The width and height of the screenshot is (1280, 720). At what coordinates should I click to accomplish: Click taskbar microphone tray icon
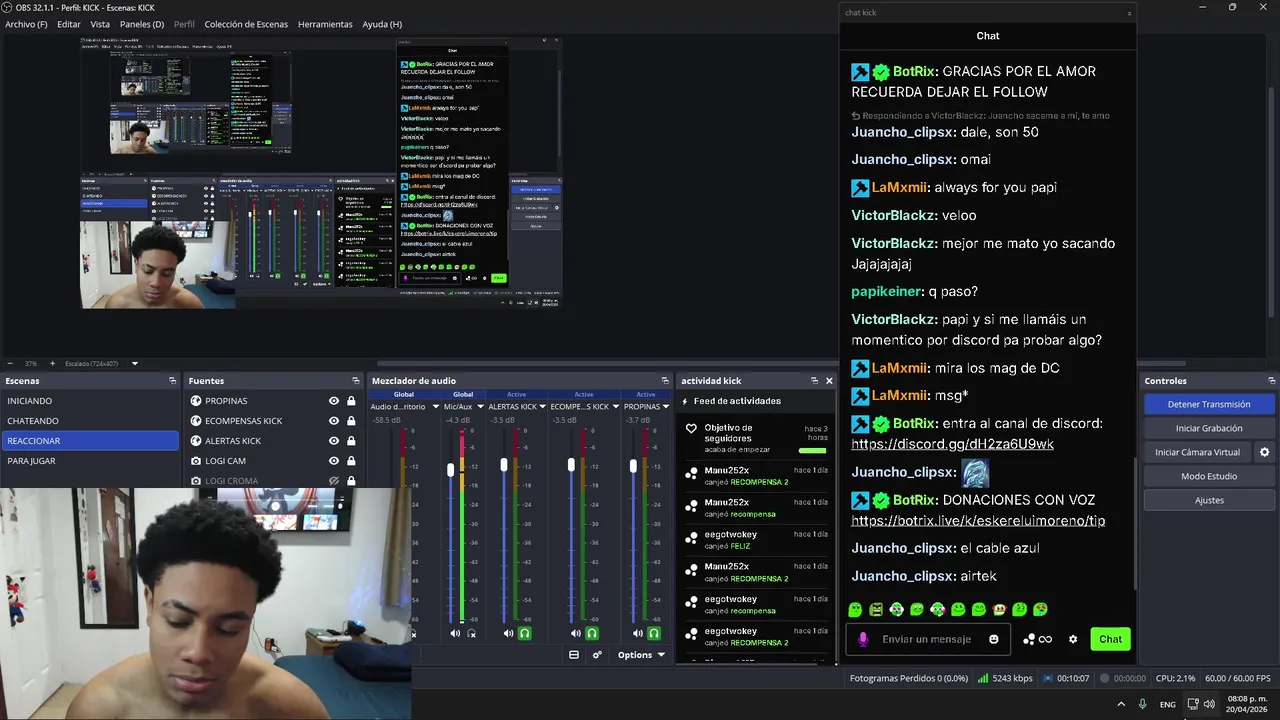1143,704
